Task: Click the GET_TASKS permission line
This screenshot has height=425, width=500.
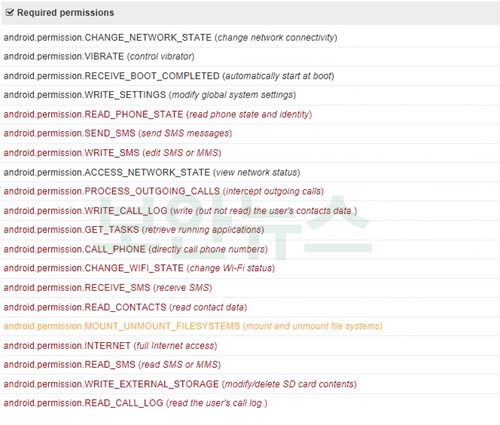Action: [x=250, y=230]
